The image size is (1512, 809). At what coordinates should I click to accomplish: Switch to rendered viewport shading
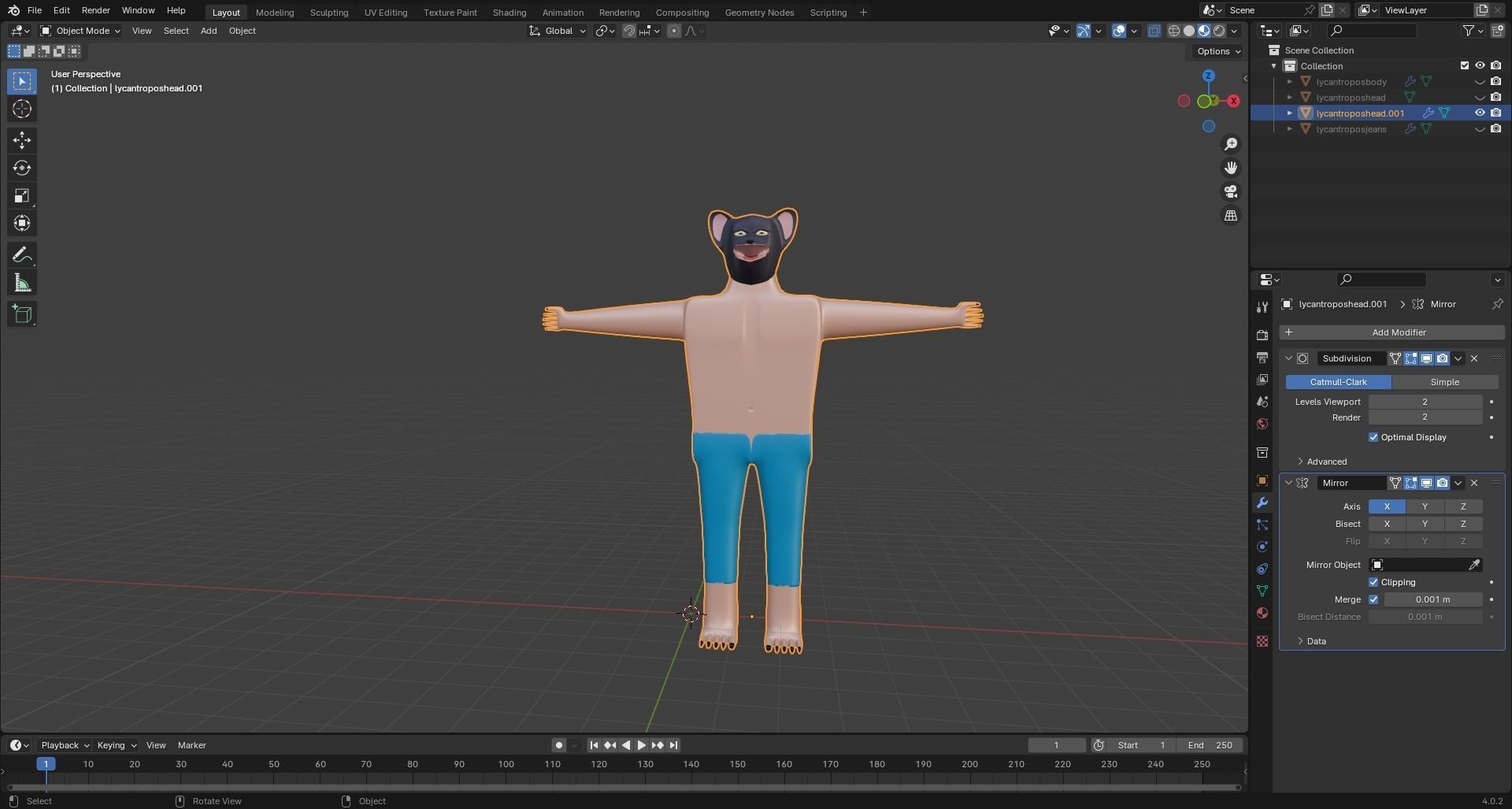(1219, 31)
